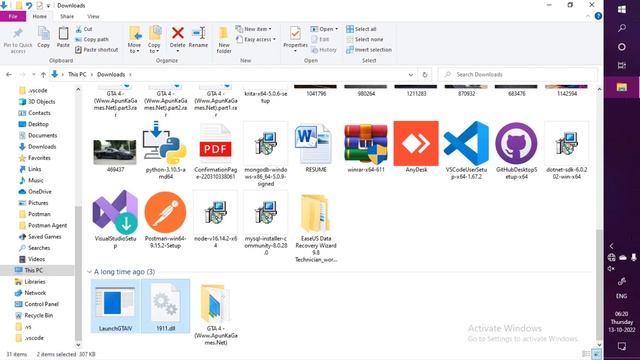The width and height of the screenshot is (640, 360).
Task: Select the 1911.dll file
Action: coord(165,305)
